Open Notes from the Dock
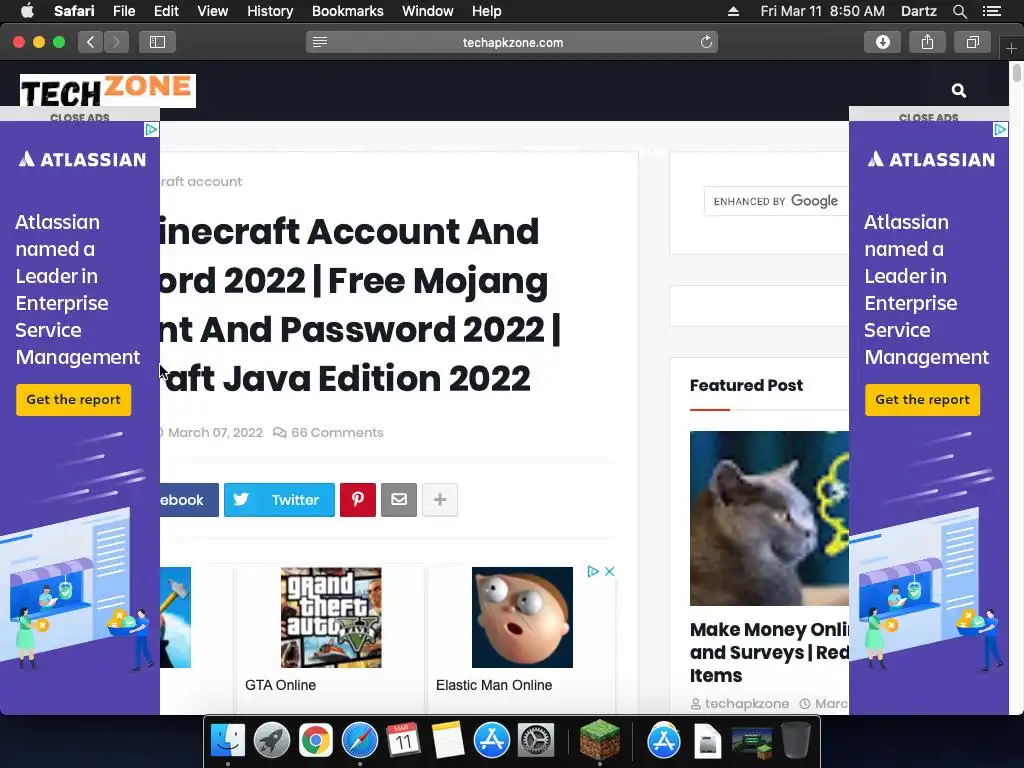 point(447,741)
